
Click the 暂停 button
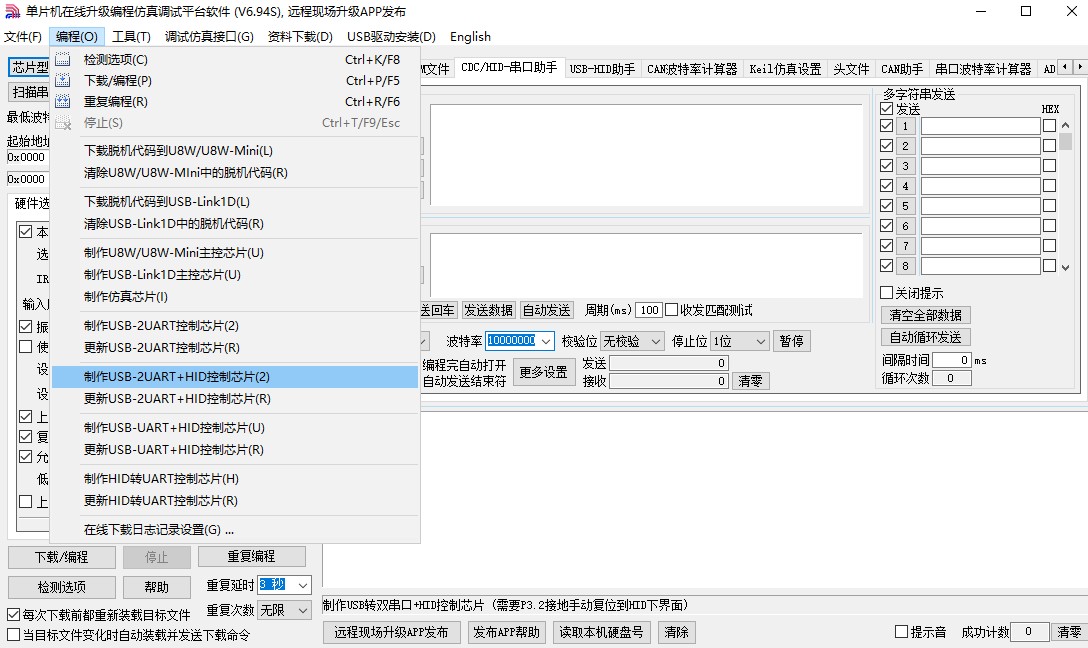(791, 341)
